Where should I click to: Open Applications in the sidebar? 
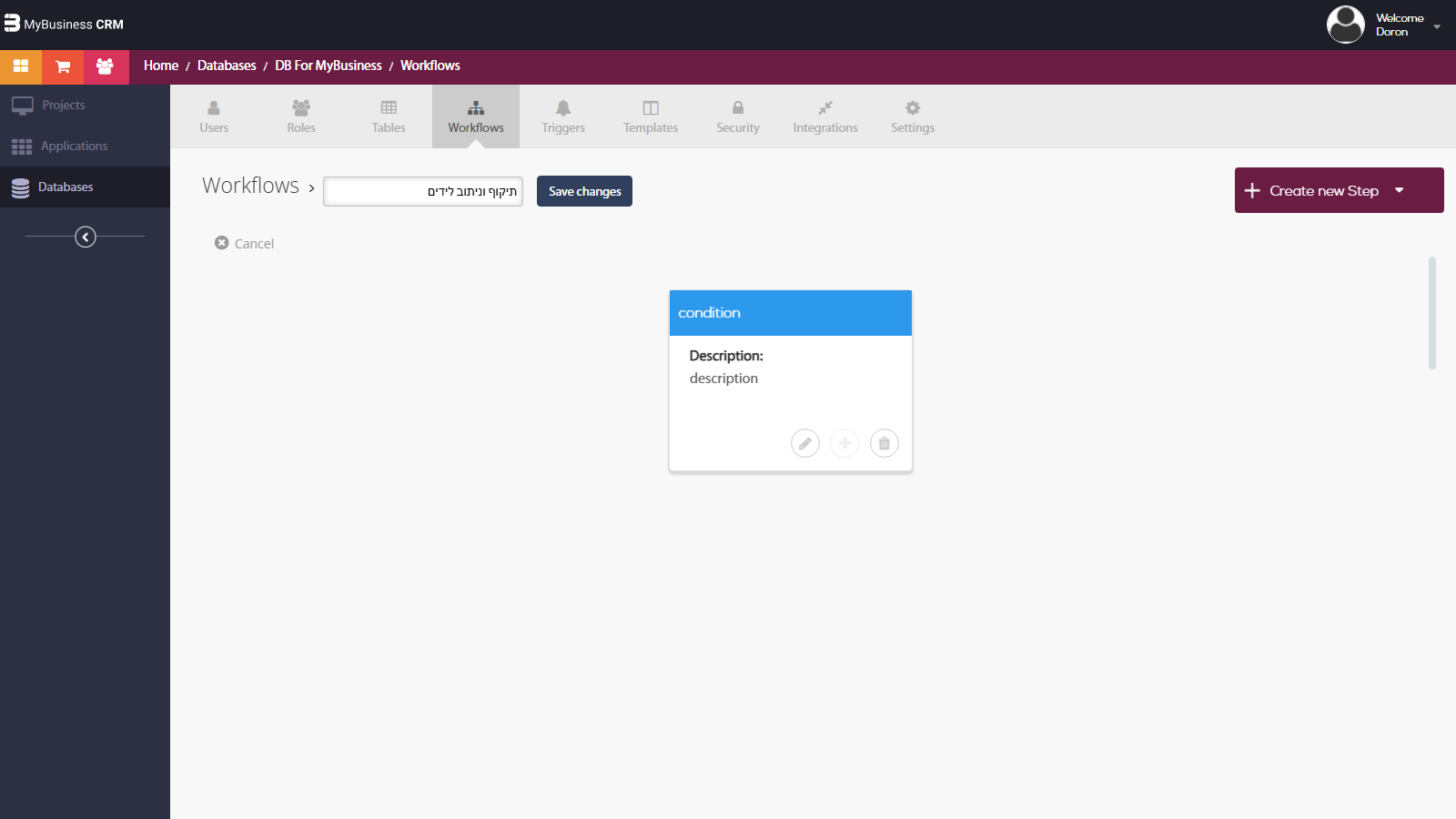85,147
